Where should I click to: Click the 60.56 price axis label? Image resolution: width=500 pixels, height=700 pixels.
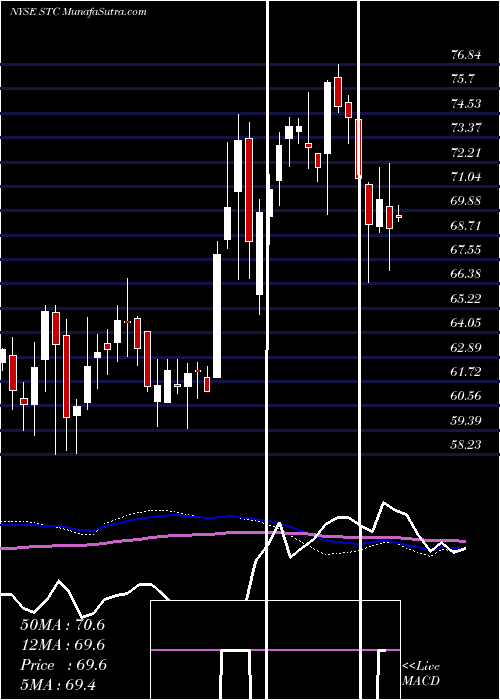tap(466, 396)
